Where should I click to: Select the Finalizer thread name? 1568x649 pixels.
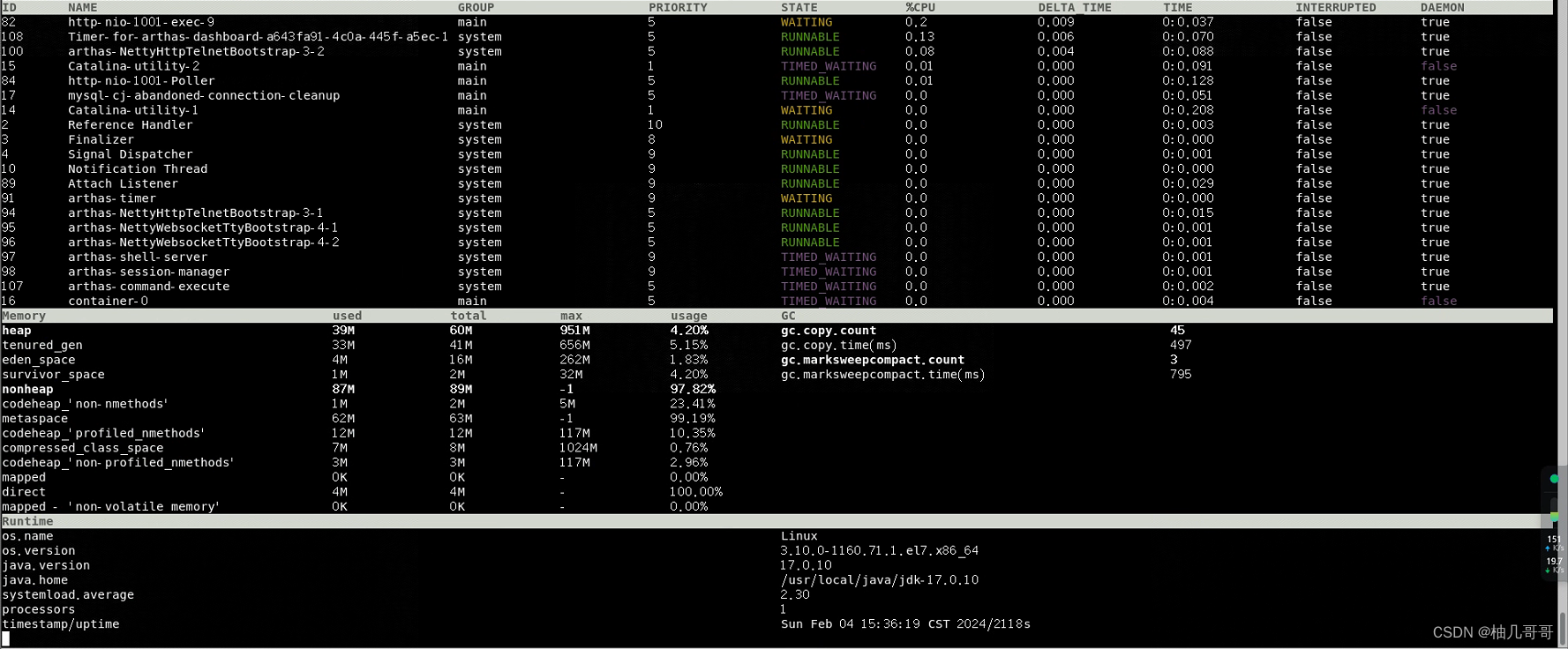tap(101, 139)
